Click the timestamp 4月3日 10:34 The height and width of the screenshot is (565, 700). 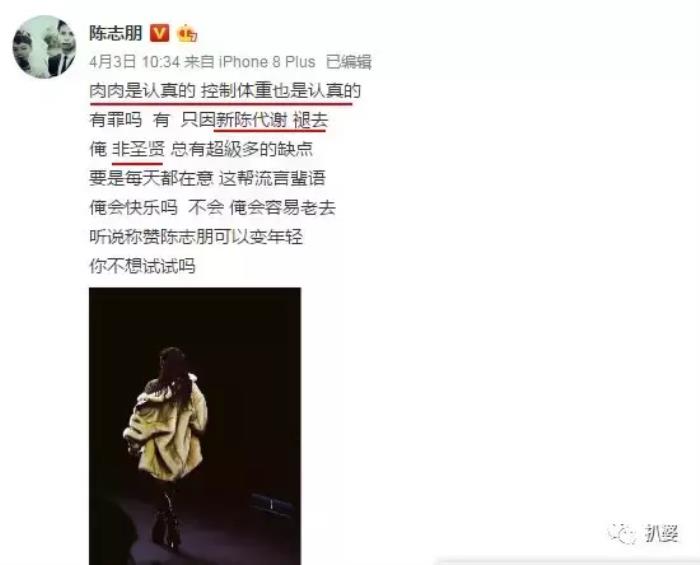134,62
